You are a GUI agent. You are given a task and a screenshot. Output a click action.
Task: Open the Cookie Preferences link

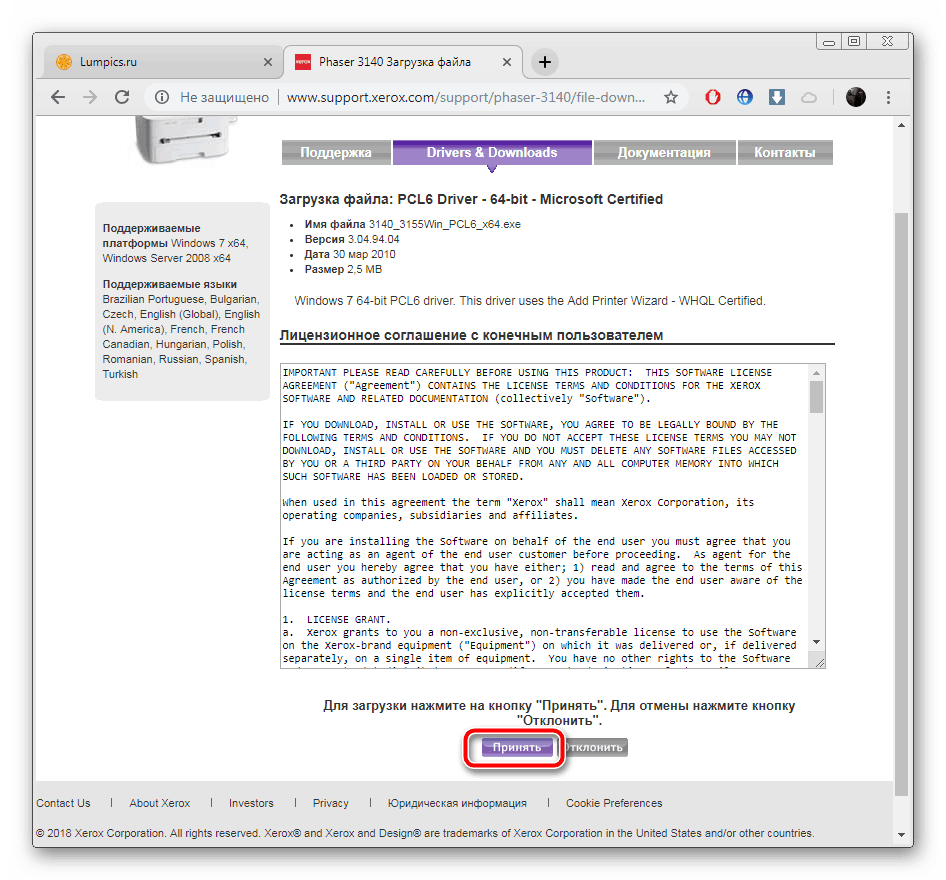pos(614,803)
